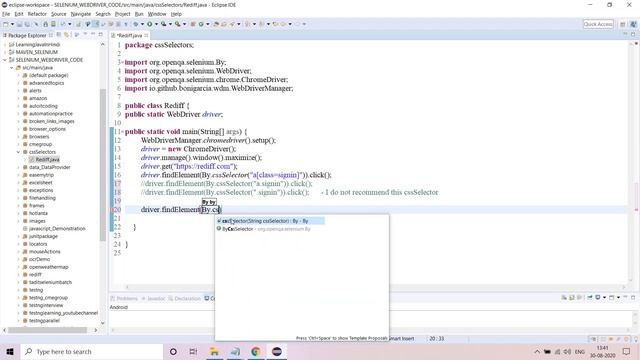Click the Save All toolbar icon
This screenshot has height=360, width=640.
point(27,24)
